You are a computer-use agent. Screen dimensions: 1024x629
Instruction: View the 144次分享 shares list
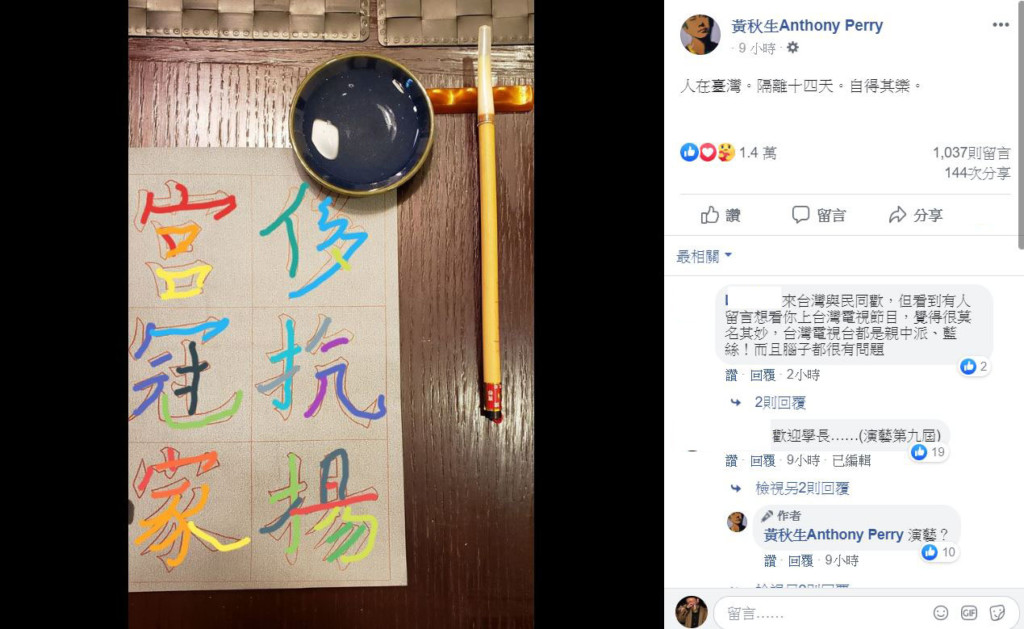click(977, 173)
